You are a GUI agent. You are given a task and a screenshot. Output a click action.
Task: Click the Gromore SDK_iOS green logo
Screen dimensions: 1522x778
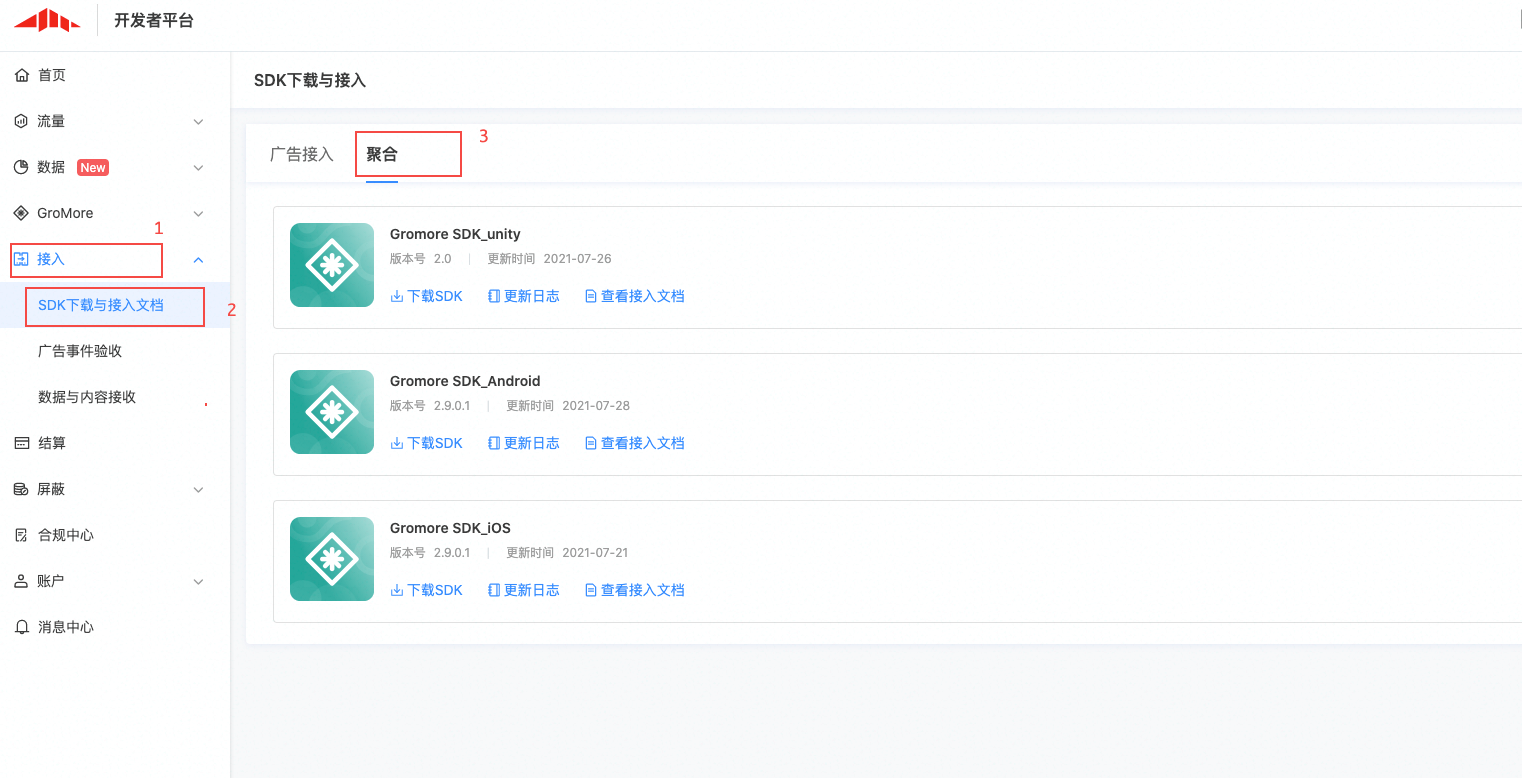pyautogui.click(x=332, y=559)
